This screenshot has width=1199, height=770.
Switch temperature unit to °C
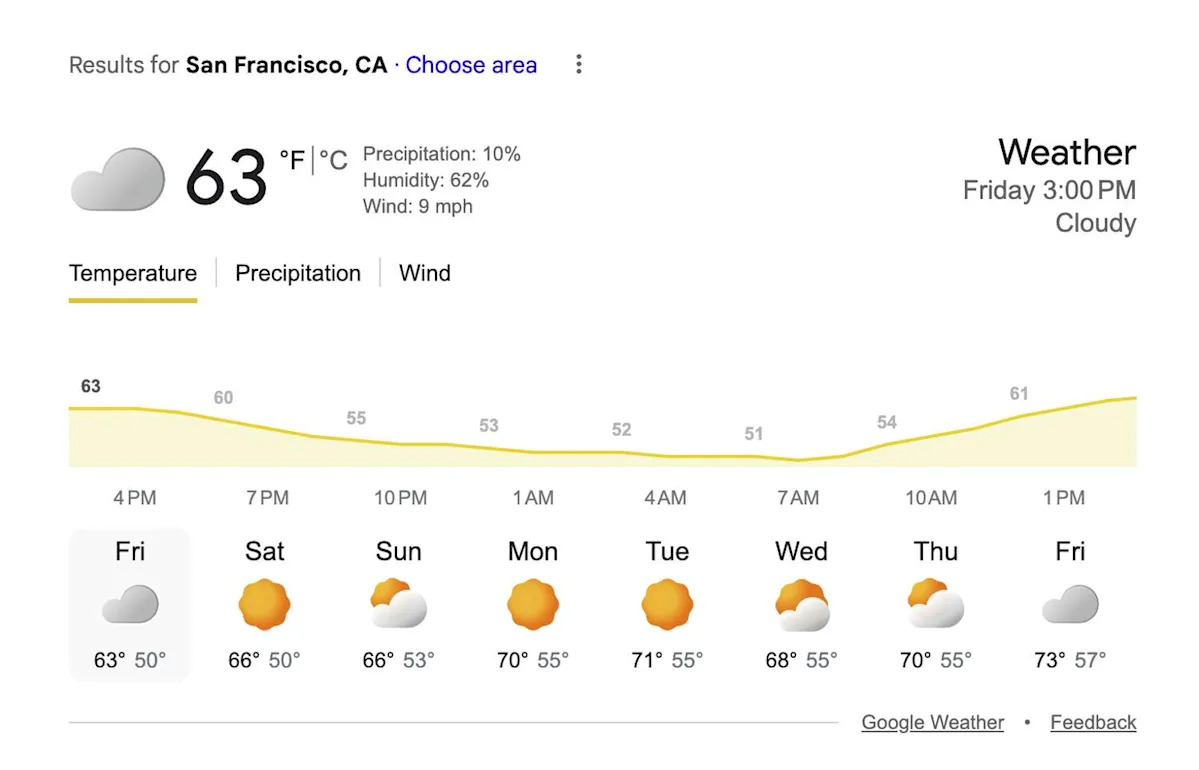tap(333, 160)
